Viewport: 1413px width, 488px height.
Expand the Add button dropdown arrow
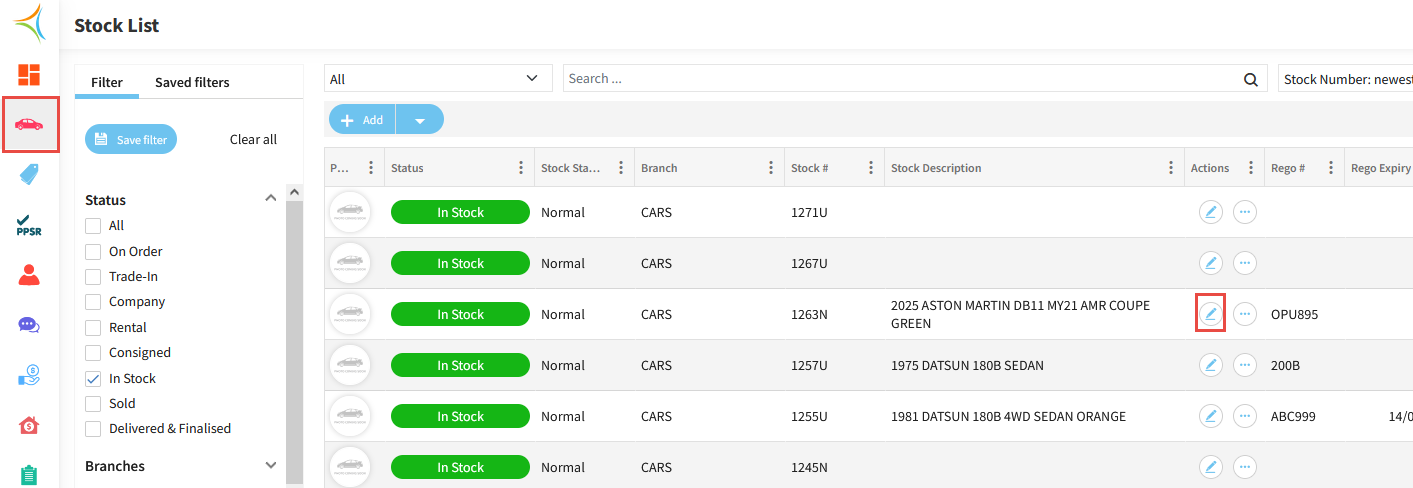419,120
